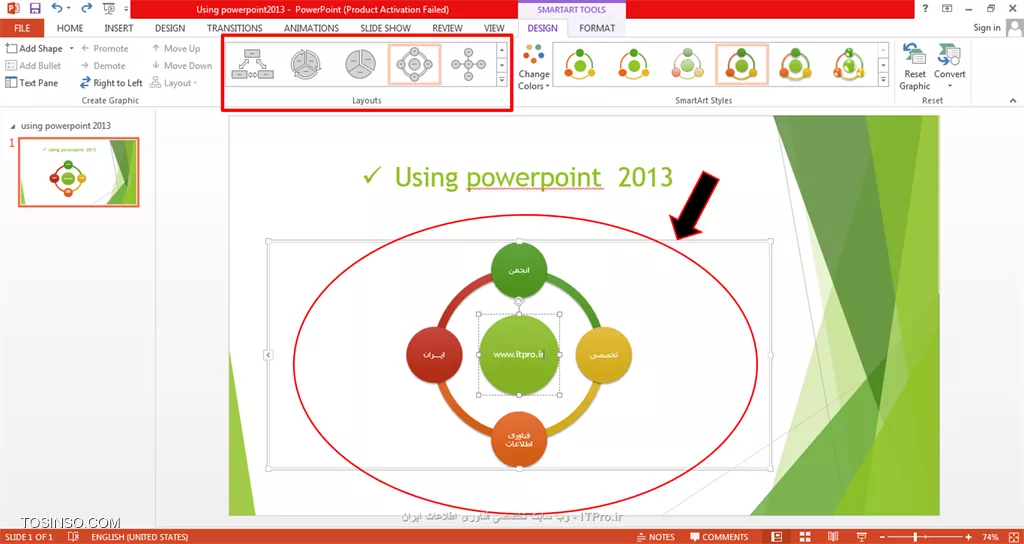This screenshot has height=544, width=1024.
Task: Open the Change Colors dropdown
Action: (534, 67)
